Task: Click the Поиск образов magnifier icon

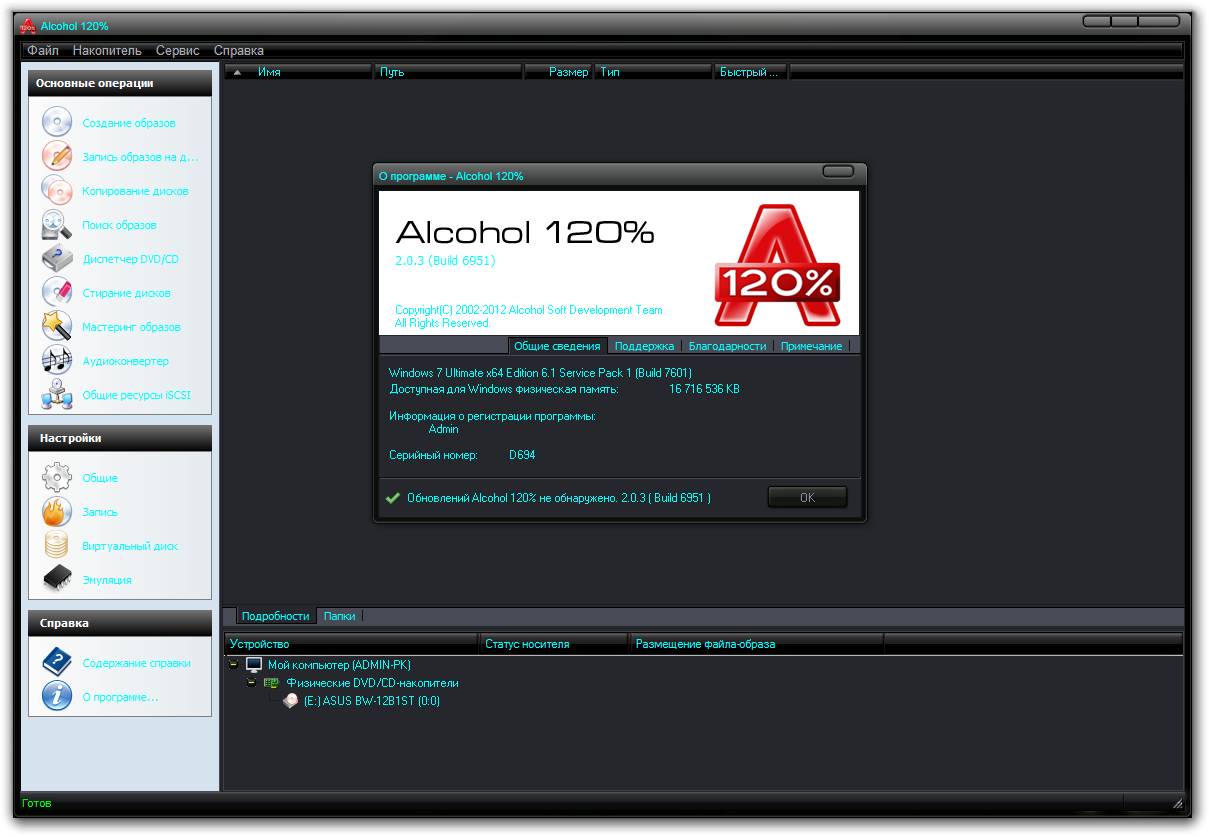Action: (56, 224)
